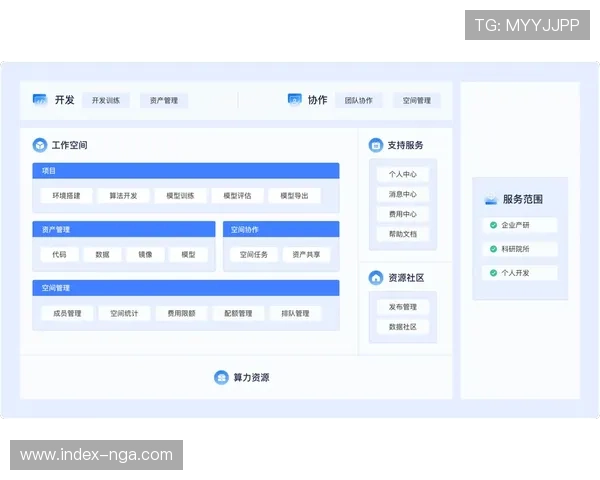Choose the 代码 asset button

tap(59, 255)
